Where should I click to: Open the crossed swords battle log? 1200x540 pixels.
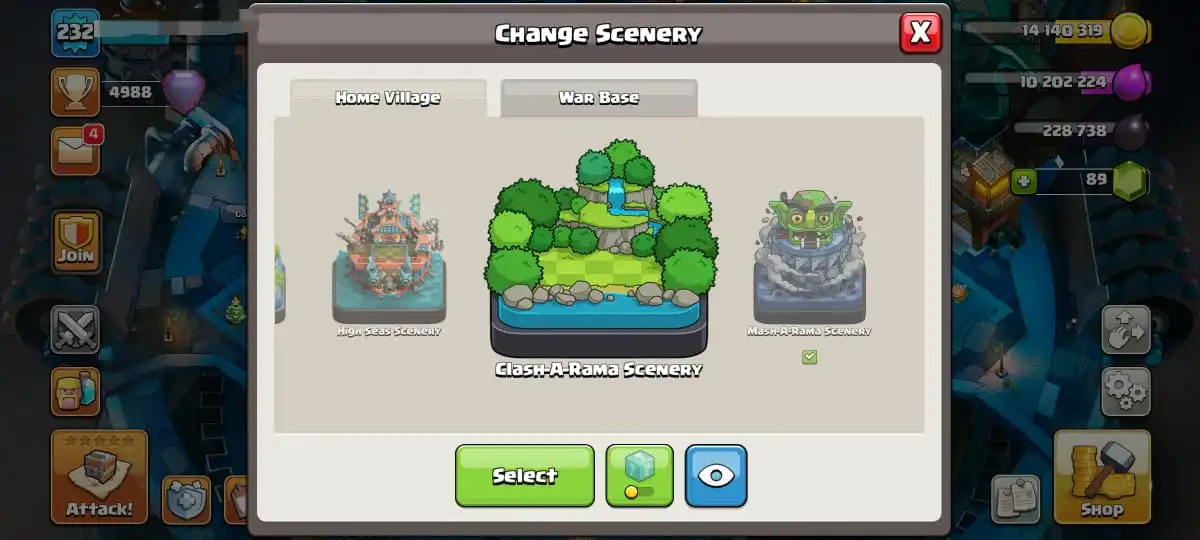(x=75, y=329)
